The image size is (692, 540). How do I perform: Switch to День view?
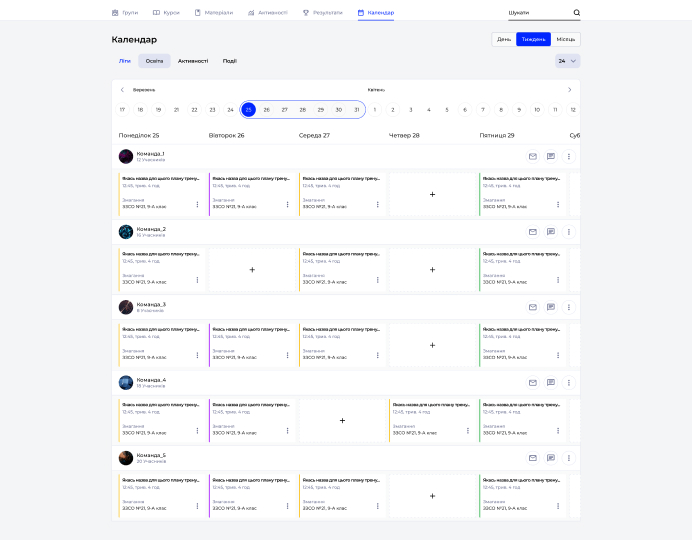pyautogui.click(x=504, y=39)
